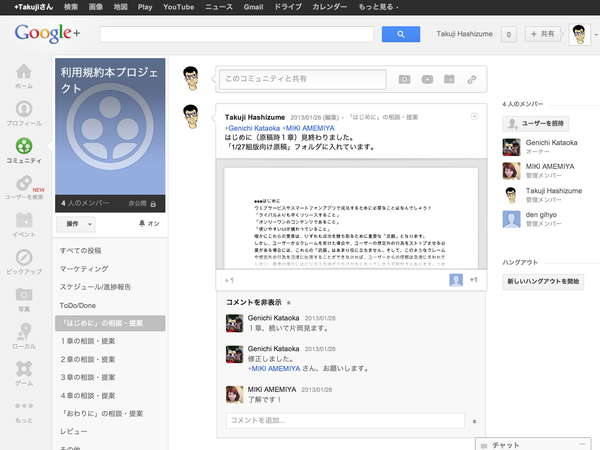This screenshot has width=600, height=450.
Task: Open the もっと見る menu in top bar
Action: coord(378,7)
